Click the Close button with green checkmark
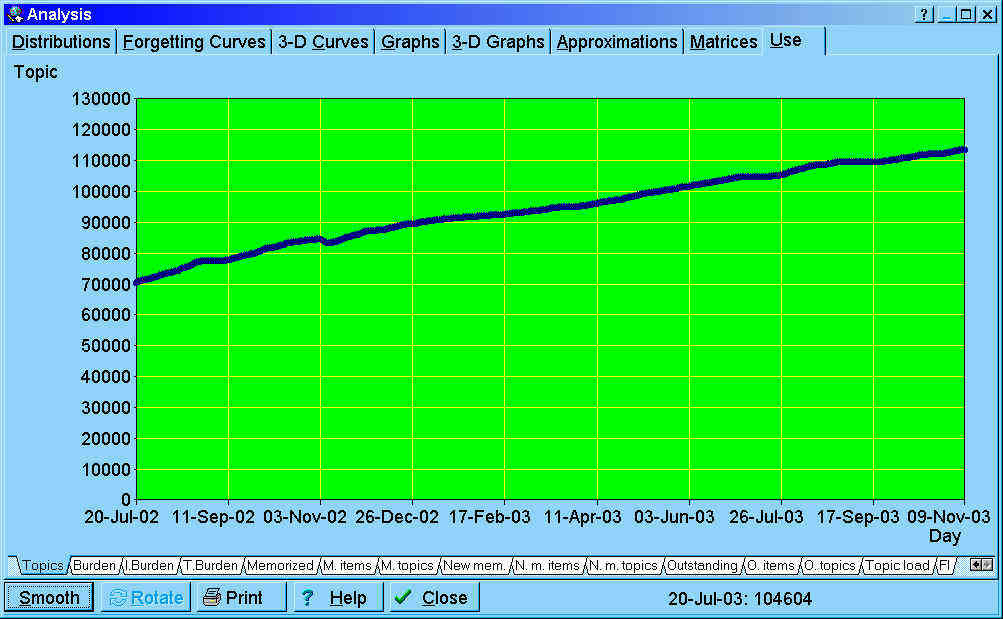 click(x=432, y=597)
